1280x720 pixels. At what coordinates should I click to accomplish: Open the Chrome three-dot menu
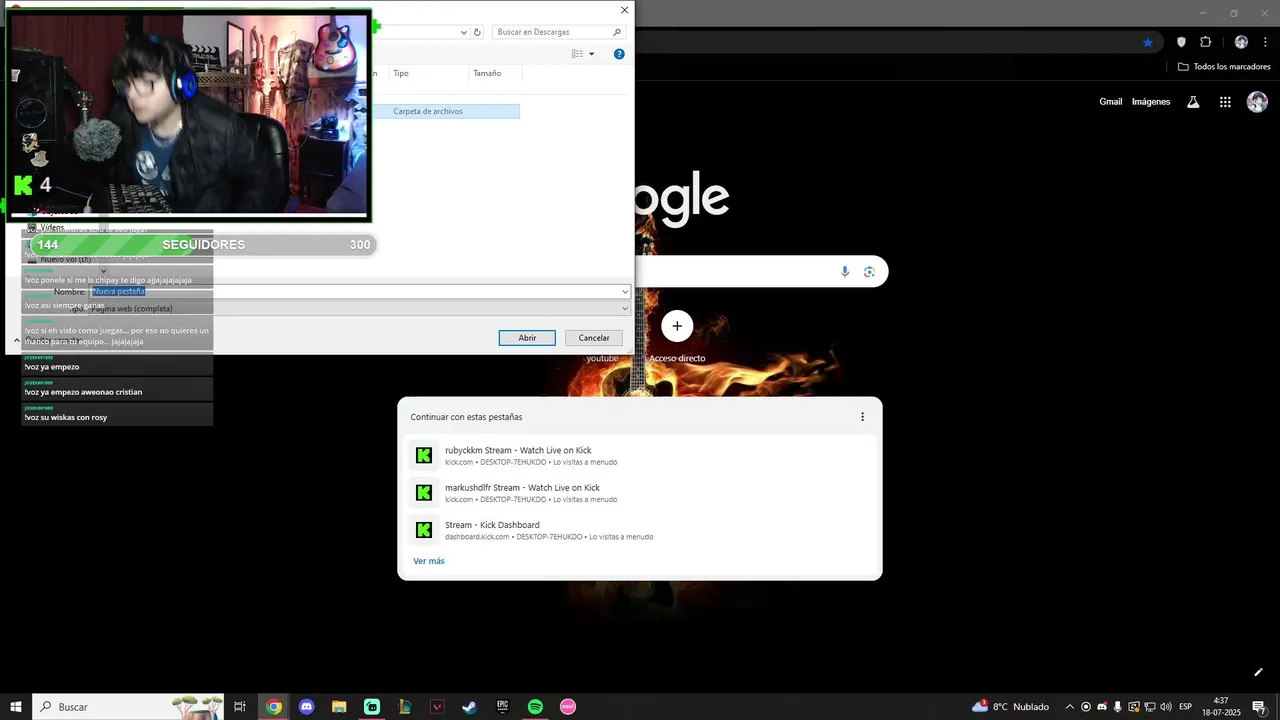[1264, 42]
